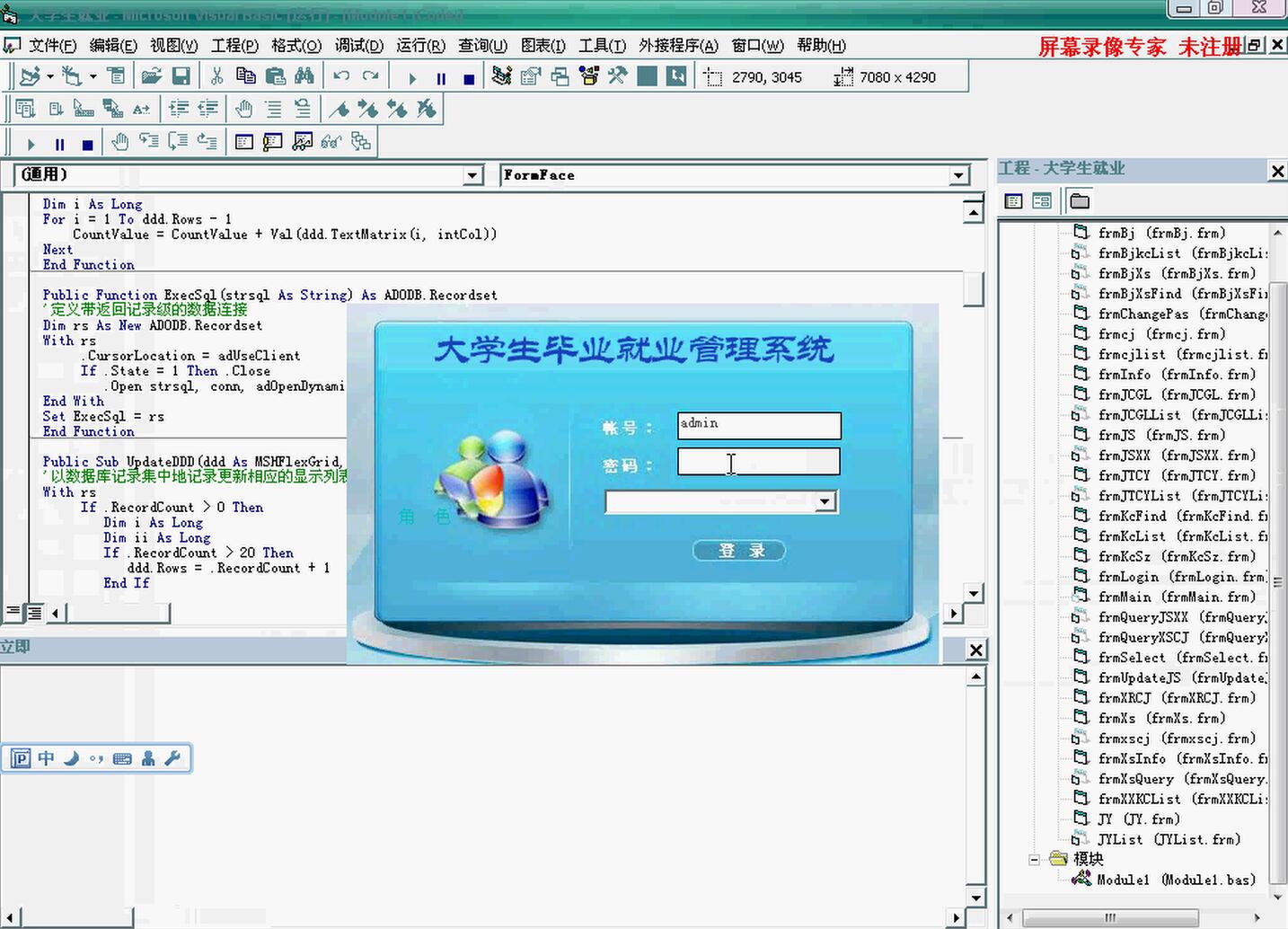Image resolution: width=1288 pixels, height=929 pixels.
Task: Open the role dropdown on login form
Action: pos(825,502)
